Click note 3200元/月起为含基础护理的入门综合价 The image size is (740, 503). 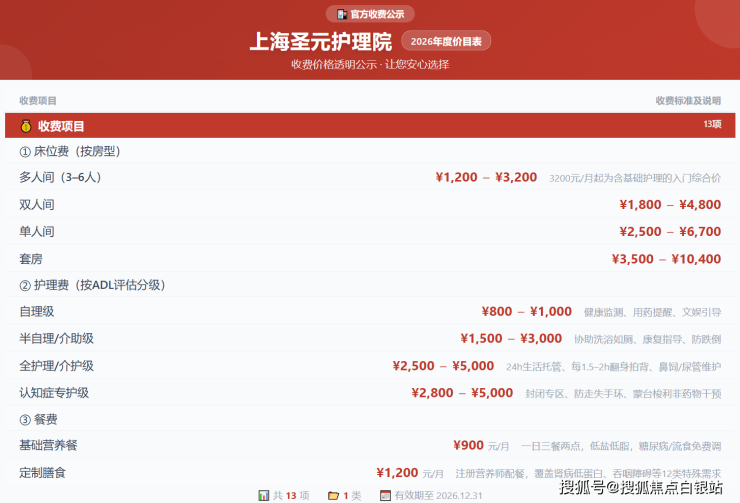click(x=635, y=178)
